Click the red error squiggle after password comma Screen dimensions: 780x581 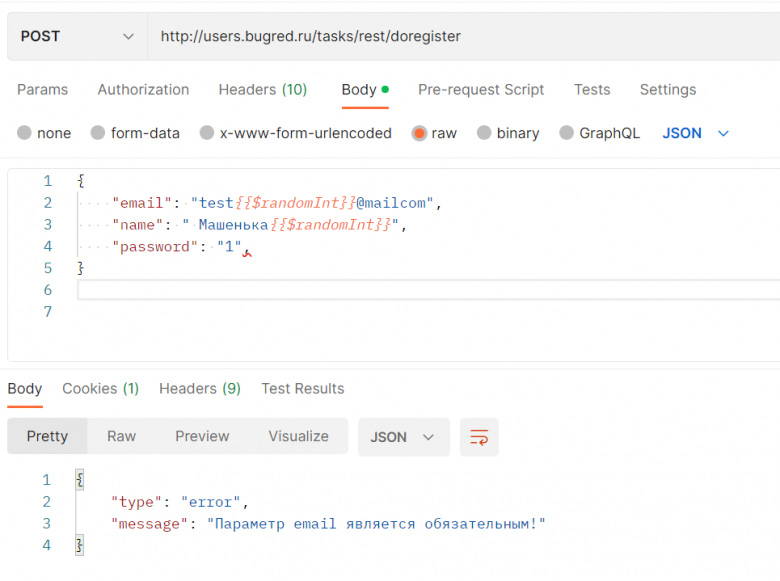coord(247,254)
